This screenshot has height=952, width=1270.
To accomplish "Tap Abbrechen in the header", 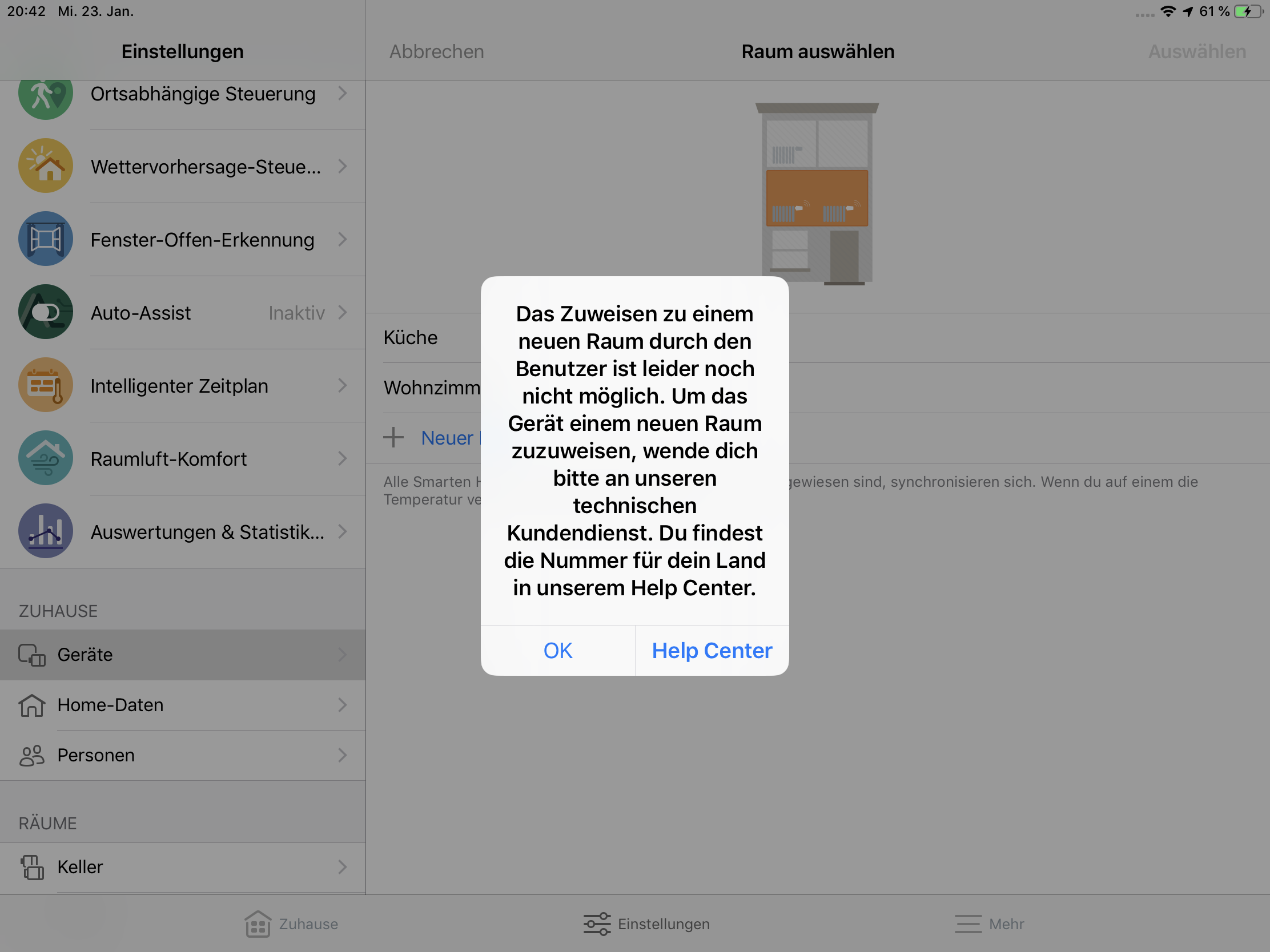I will pos(436,51).
